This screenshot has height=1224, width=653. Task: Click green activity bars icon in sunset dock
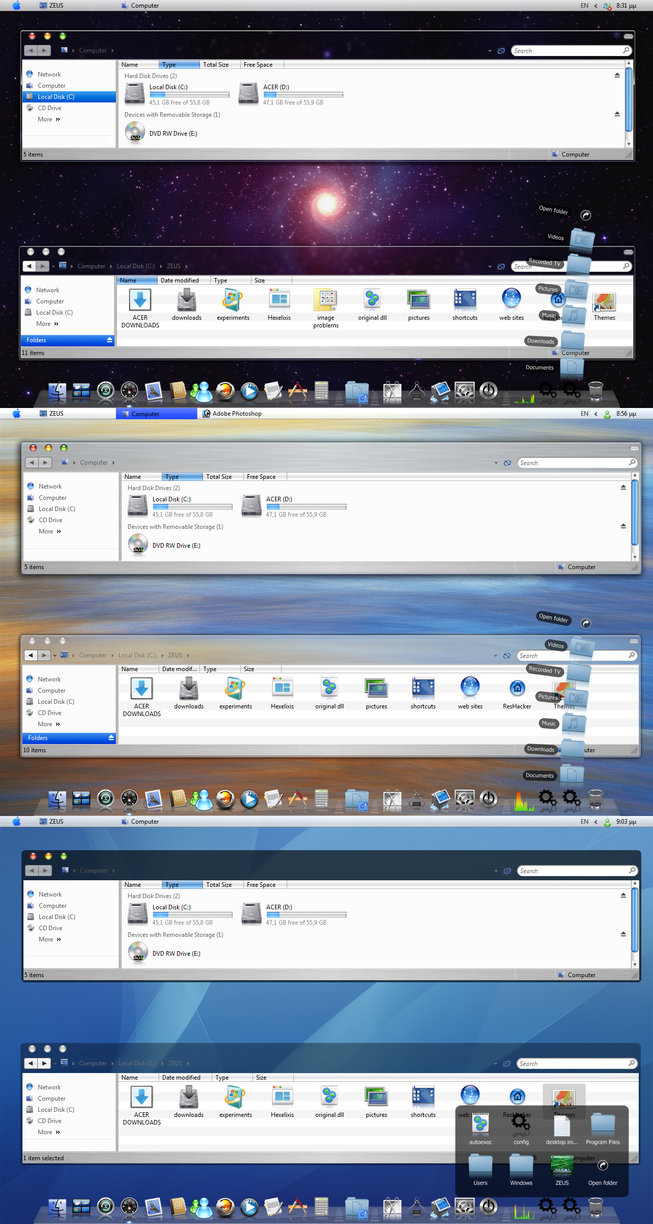pos(524,799)
